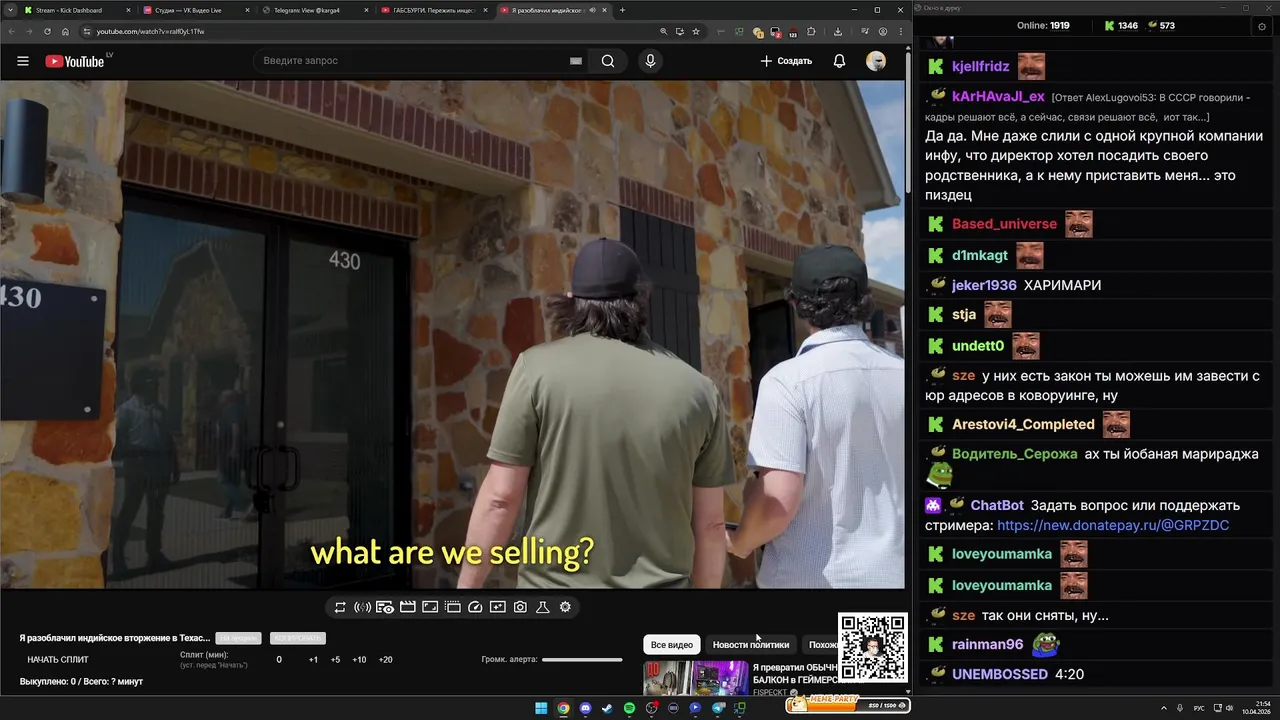
Task: Open the gear settings in the player toolbar
Action: (565, 607)
